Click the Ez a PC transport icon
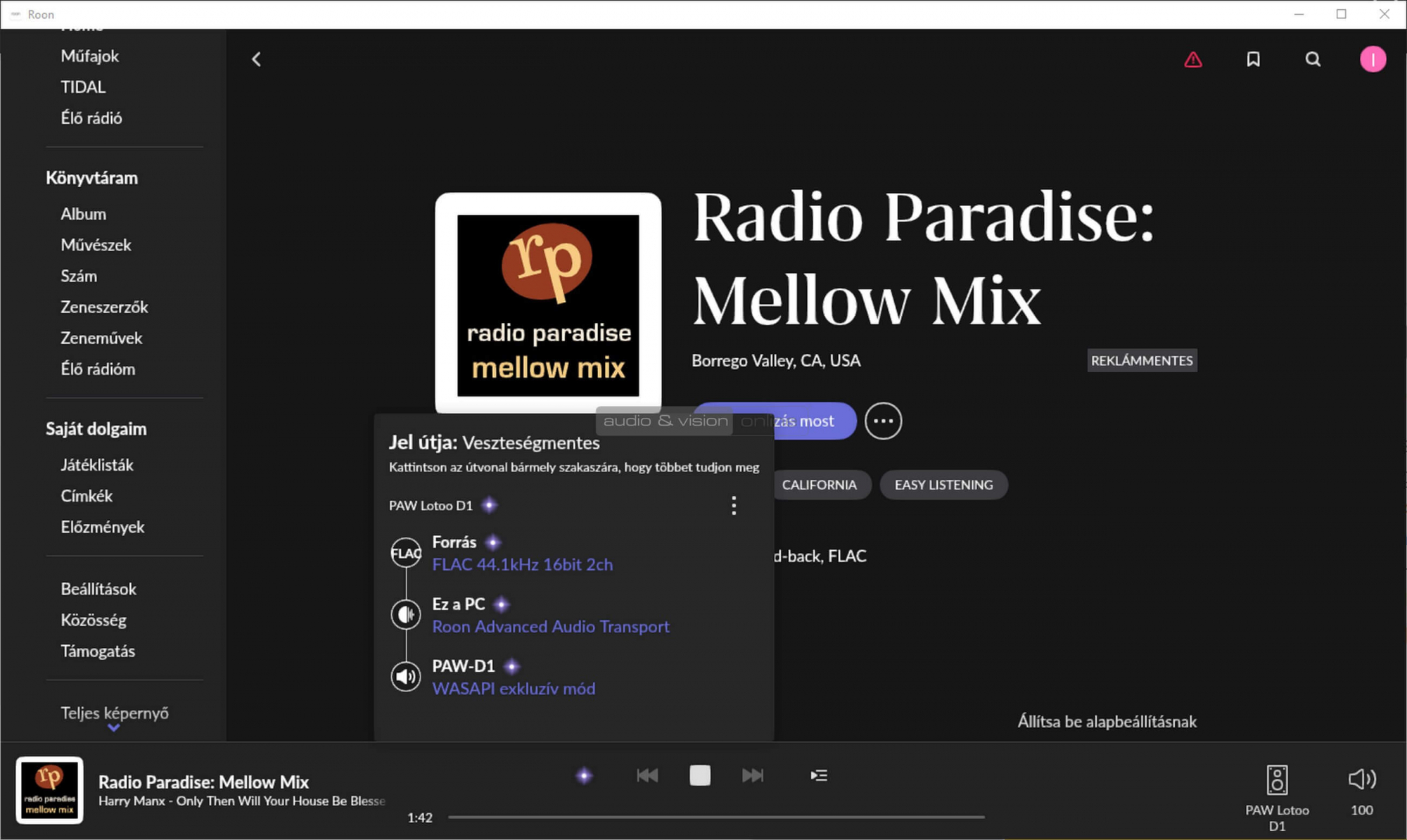The width and height of the screenshot is (1407, 840). (406, 615)
